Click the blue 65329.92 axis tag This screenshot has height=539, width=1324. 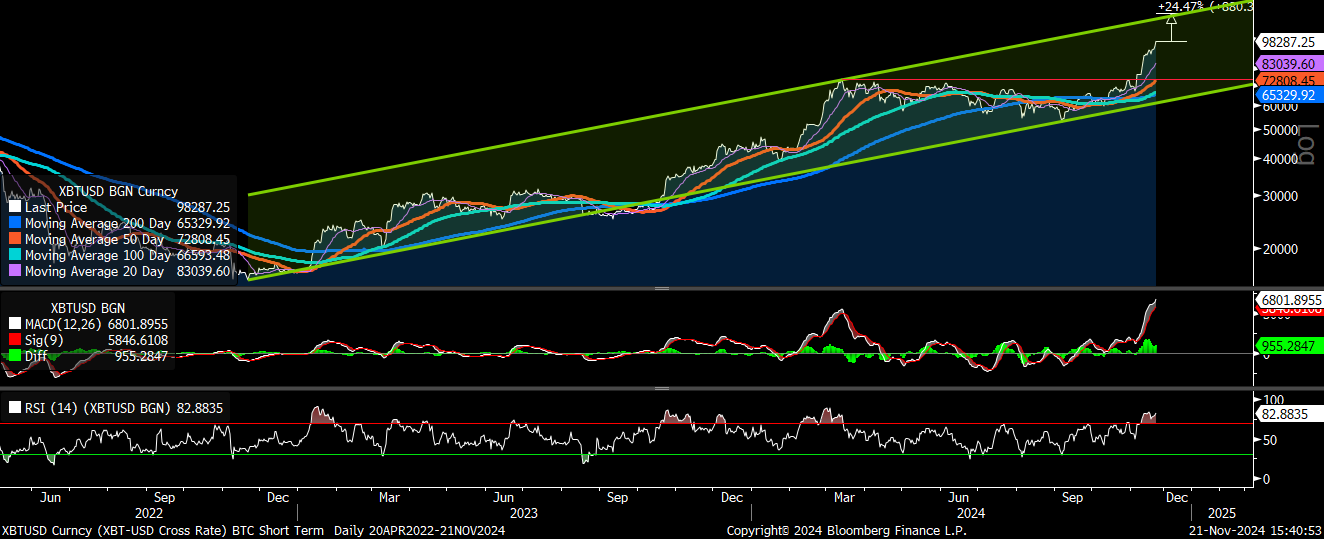tap(1287, 95)
